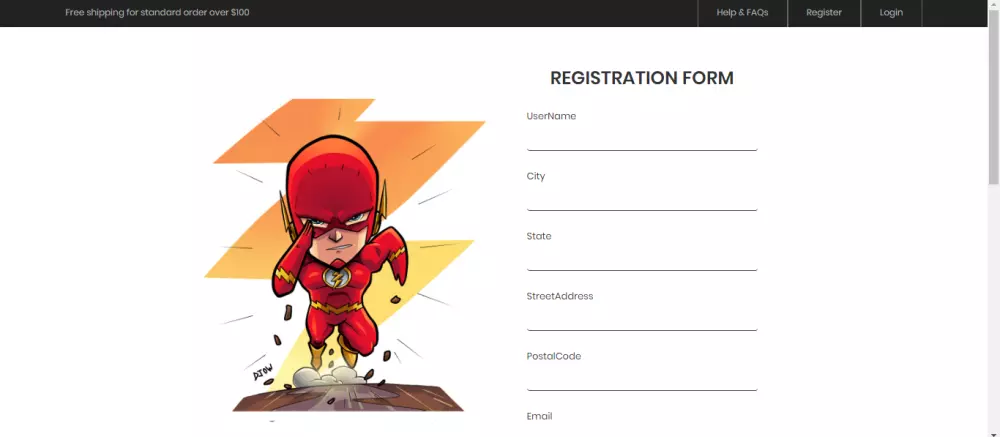Go to the Register page

click(x=824, y=13)
